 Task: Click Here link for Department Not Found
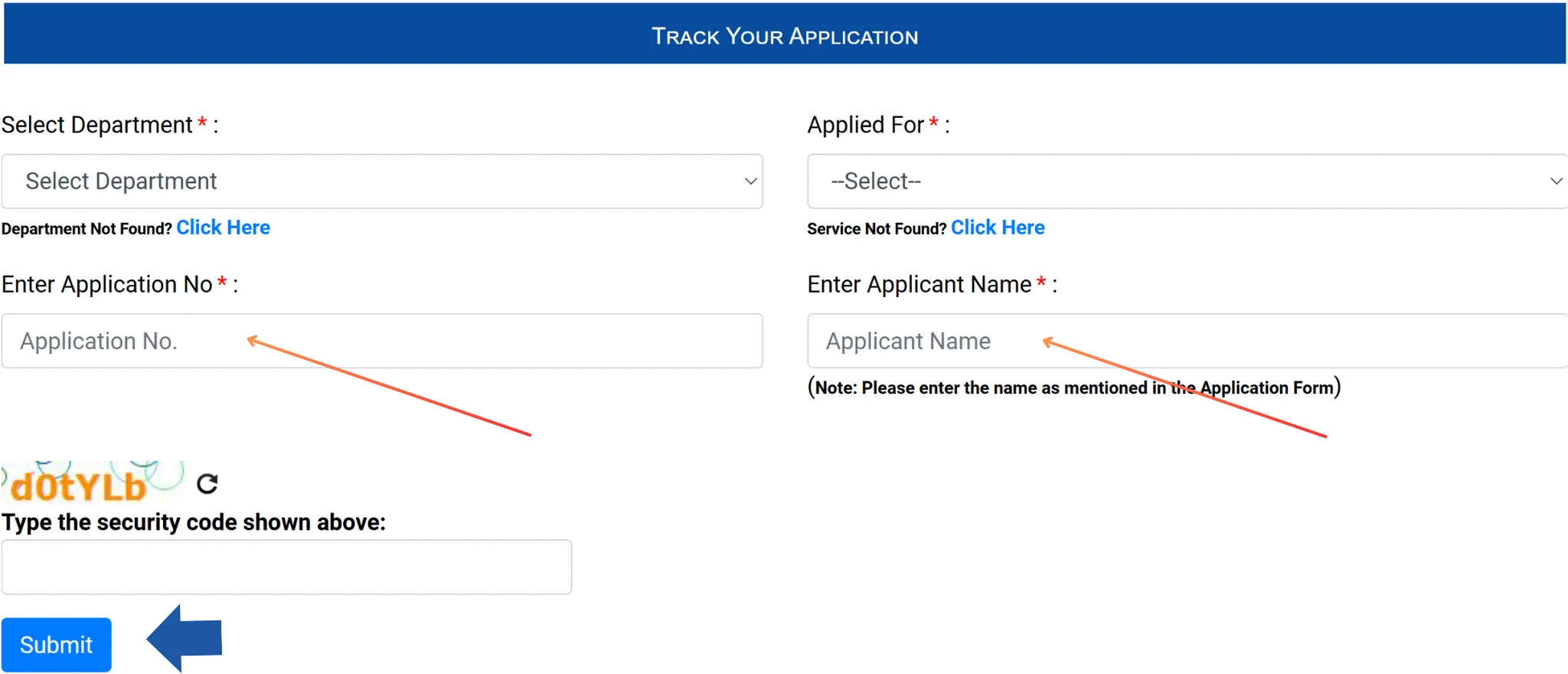(223, 227)
